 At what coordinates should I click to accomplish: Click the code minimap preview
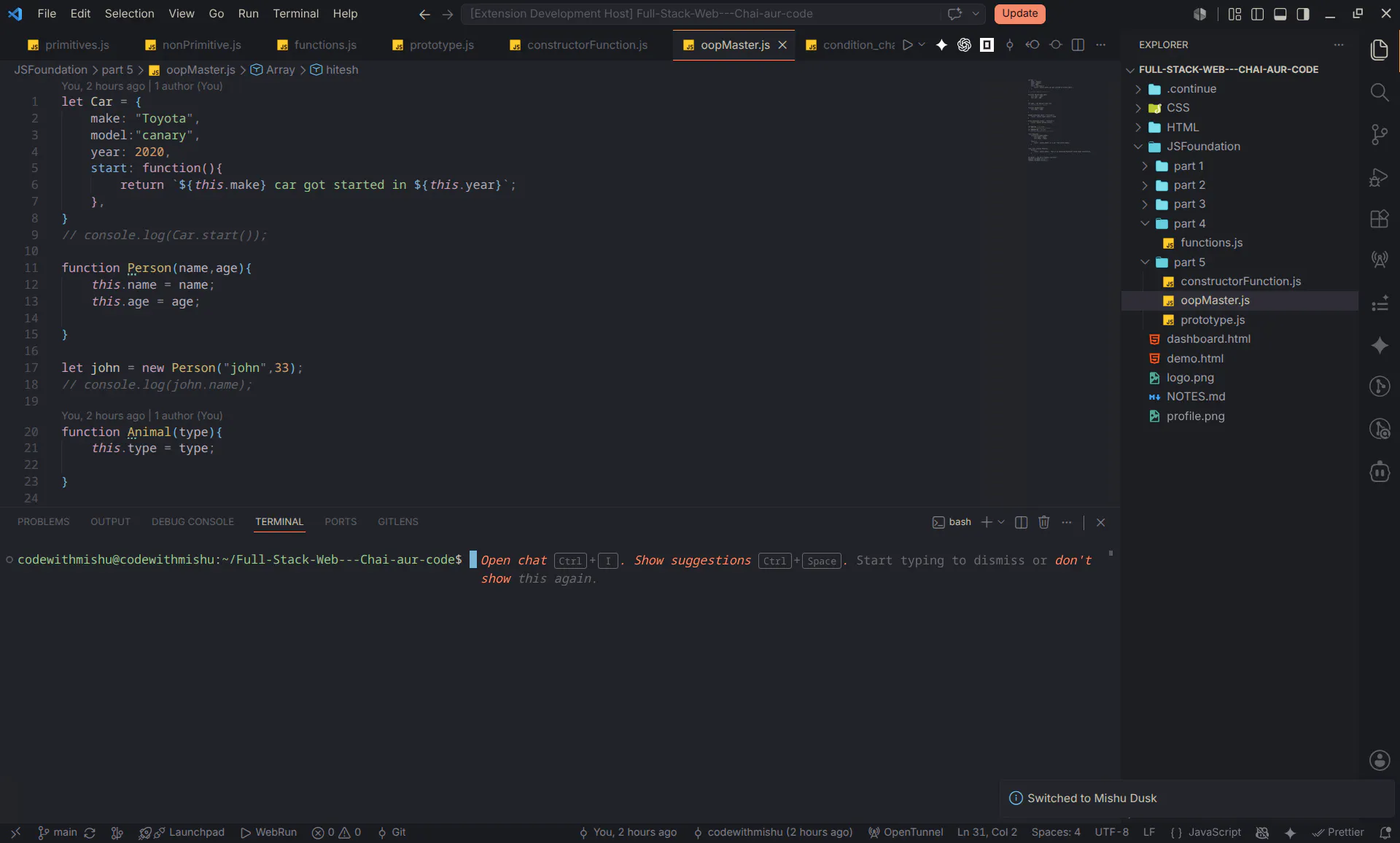click(1059, 120)
